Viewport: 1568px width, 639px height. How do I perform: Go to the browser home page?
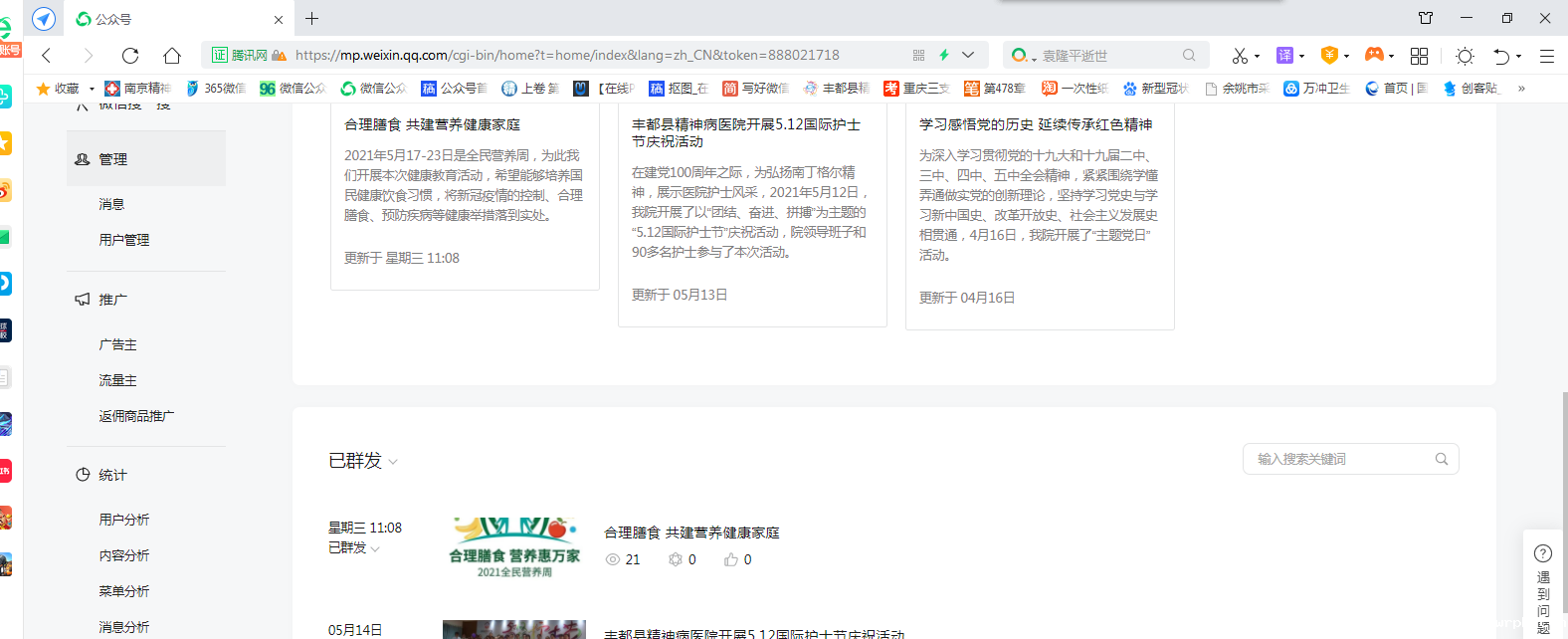pos(172,56)
